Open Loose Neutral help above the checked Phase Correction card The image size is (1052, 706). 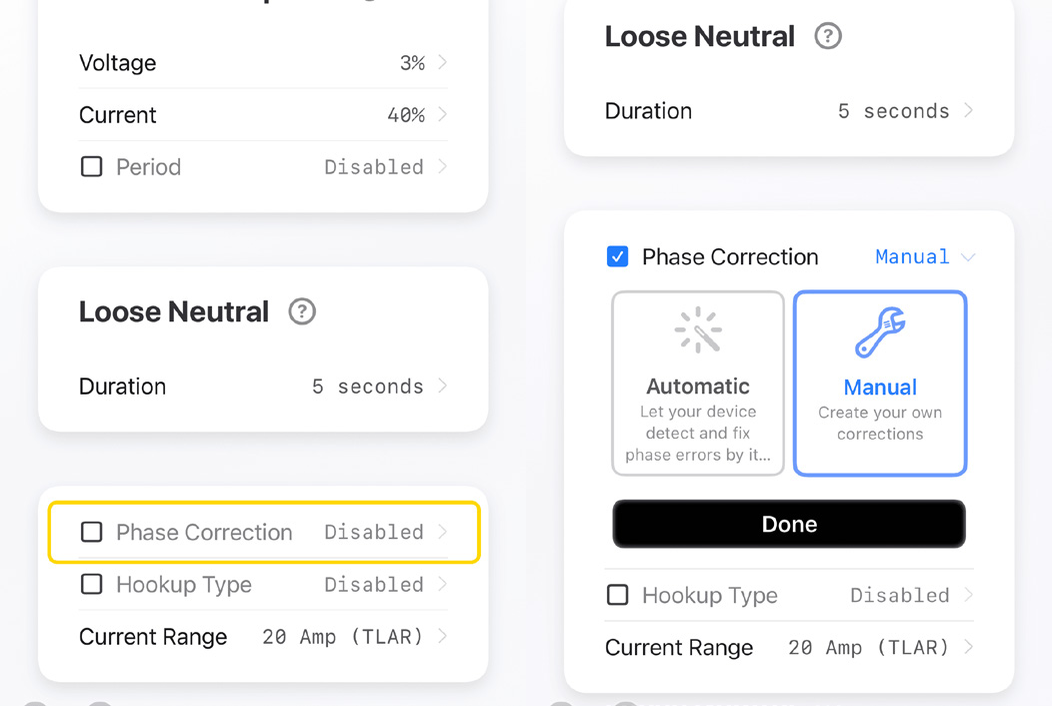(828, 37)
